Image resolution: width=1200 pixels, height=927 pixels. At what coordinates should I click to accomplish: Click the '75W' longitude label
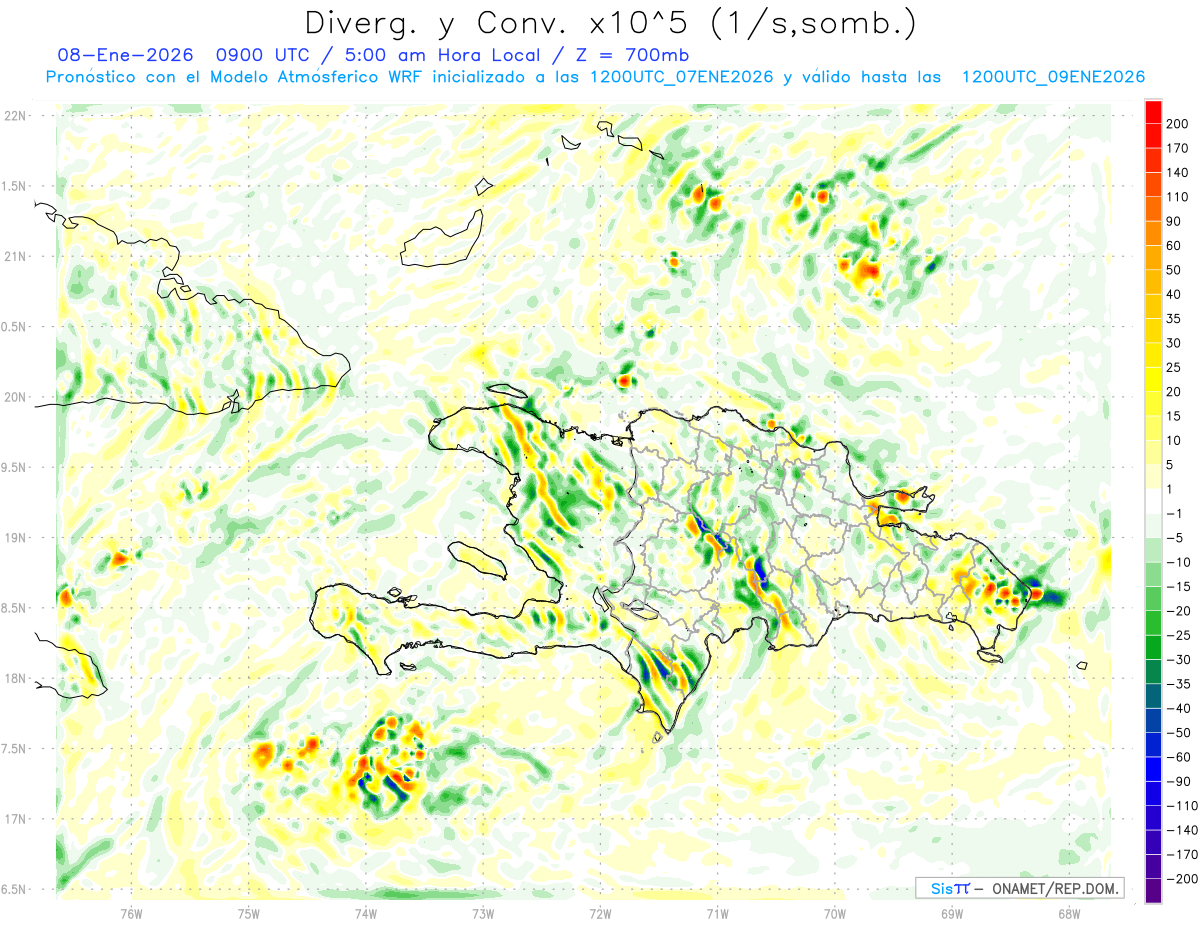pos(249,912)
